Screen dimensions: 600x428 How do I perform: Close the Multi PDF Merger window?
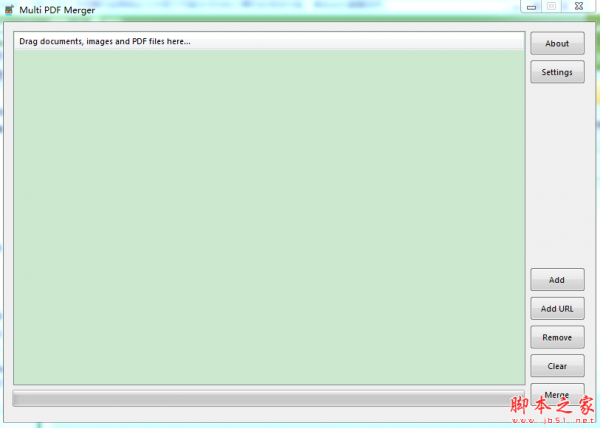[x=579, y=7]
